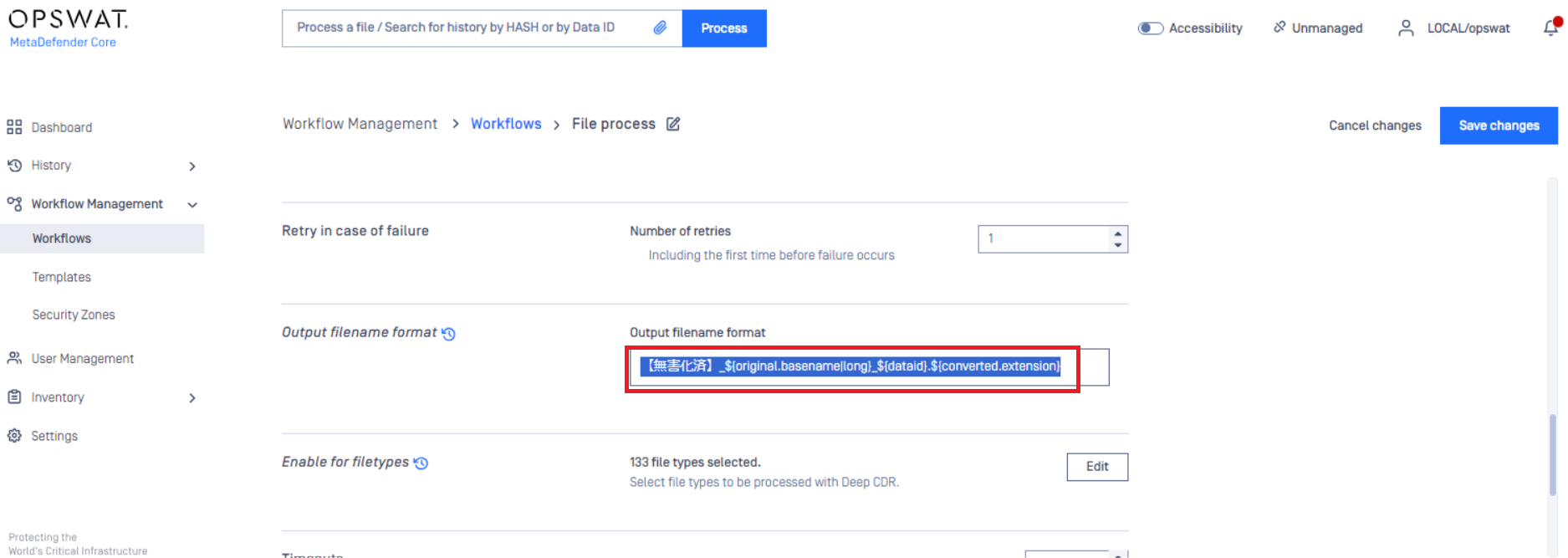Screen dimensions: 1568x558
Task: Click the Dashboard grid icon
Action: tap(13, 126)
